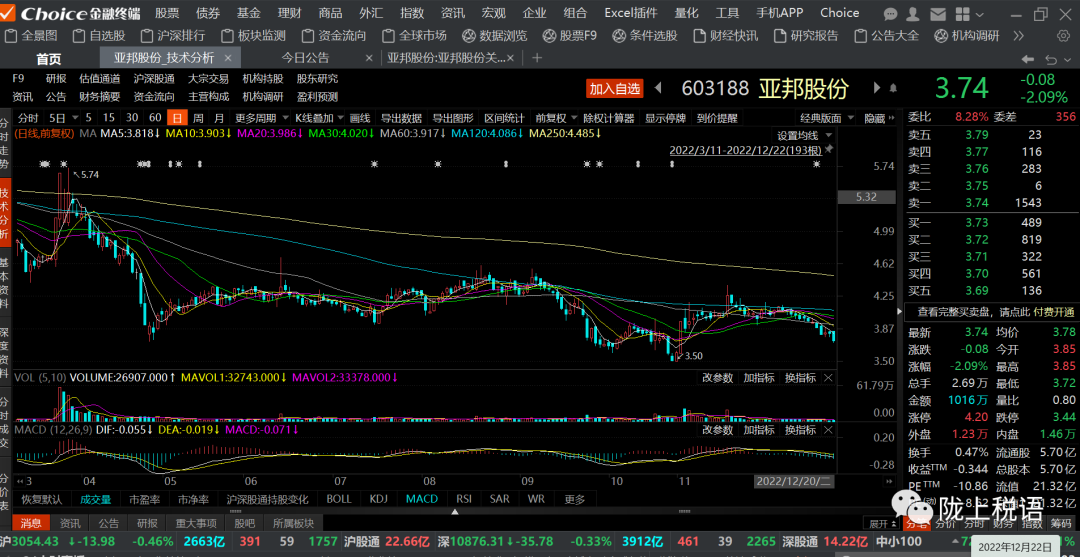Open the 债券 menu
1080x557 pixels.
pos(207,13)
